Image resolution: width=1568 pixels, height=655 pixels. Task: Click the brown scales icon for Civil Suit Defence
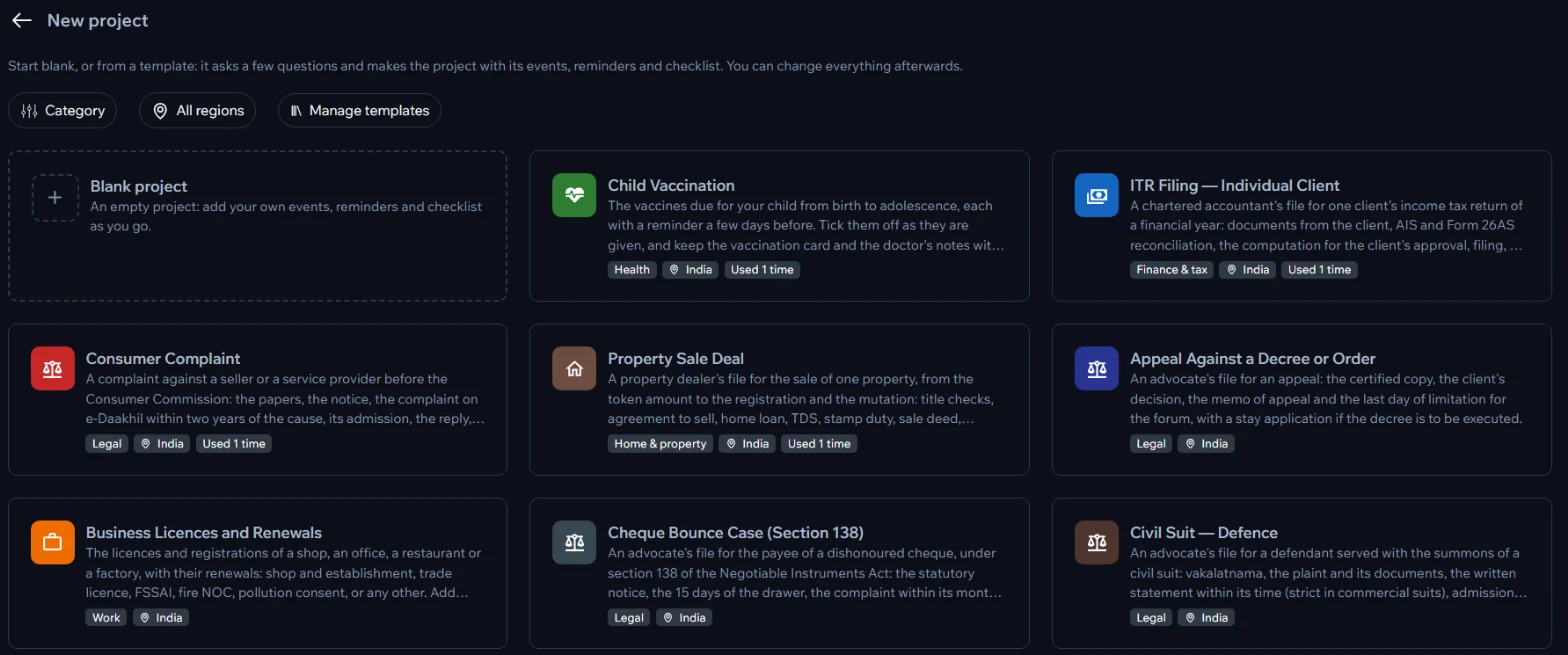[1096, 542]
